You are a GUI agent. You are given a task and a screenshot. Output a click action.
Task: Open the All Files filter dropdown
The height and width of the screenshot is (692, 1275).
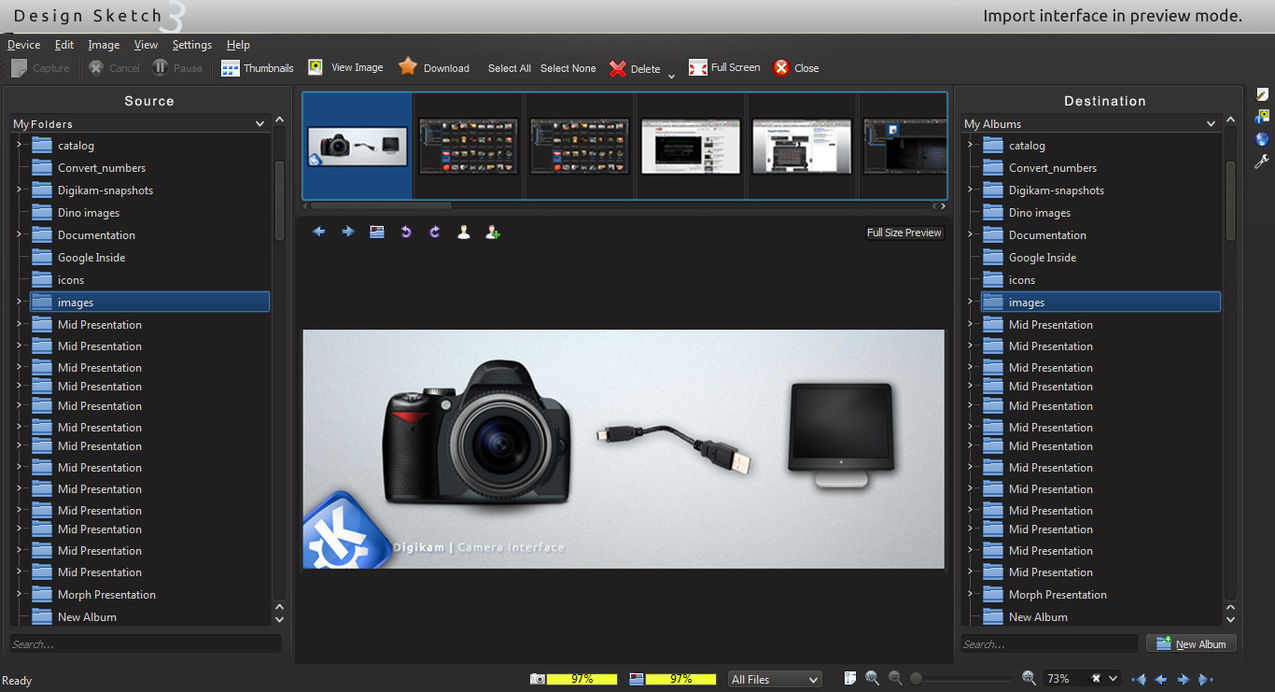pyautogui.click(x=775, y=679)
